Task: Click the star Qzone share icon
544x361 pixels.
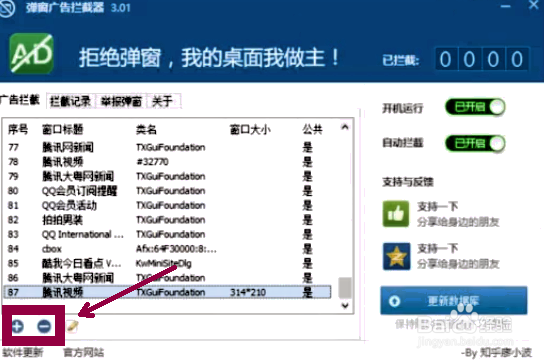Action: (396, 256)
